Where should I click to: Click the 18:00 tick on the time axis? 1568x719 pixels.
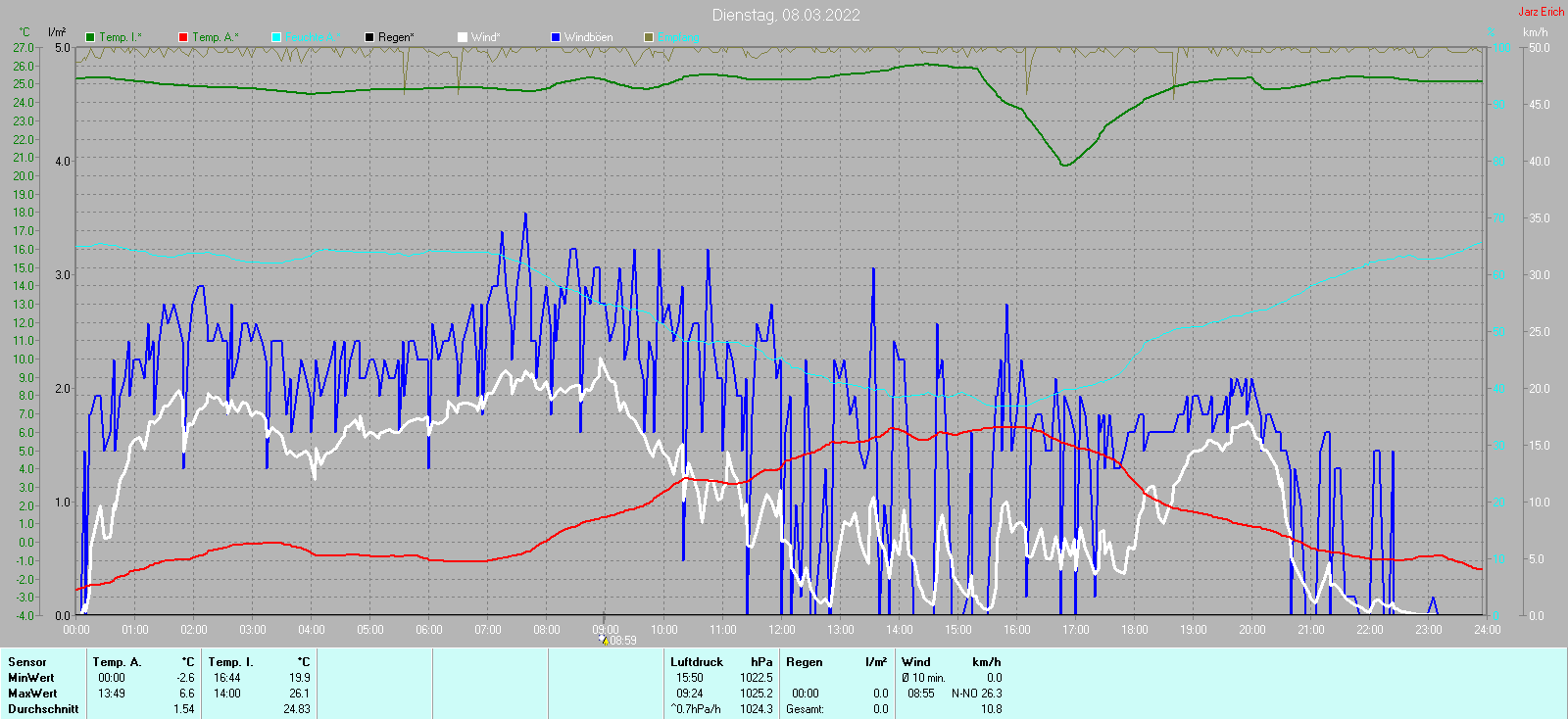(x=1135, y=629)
